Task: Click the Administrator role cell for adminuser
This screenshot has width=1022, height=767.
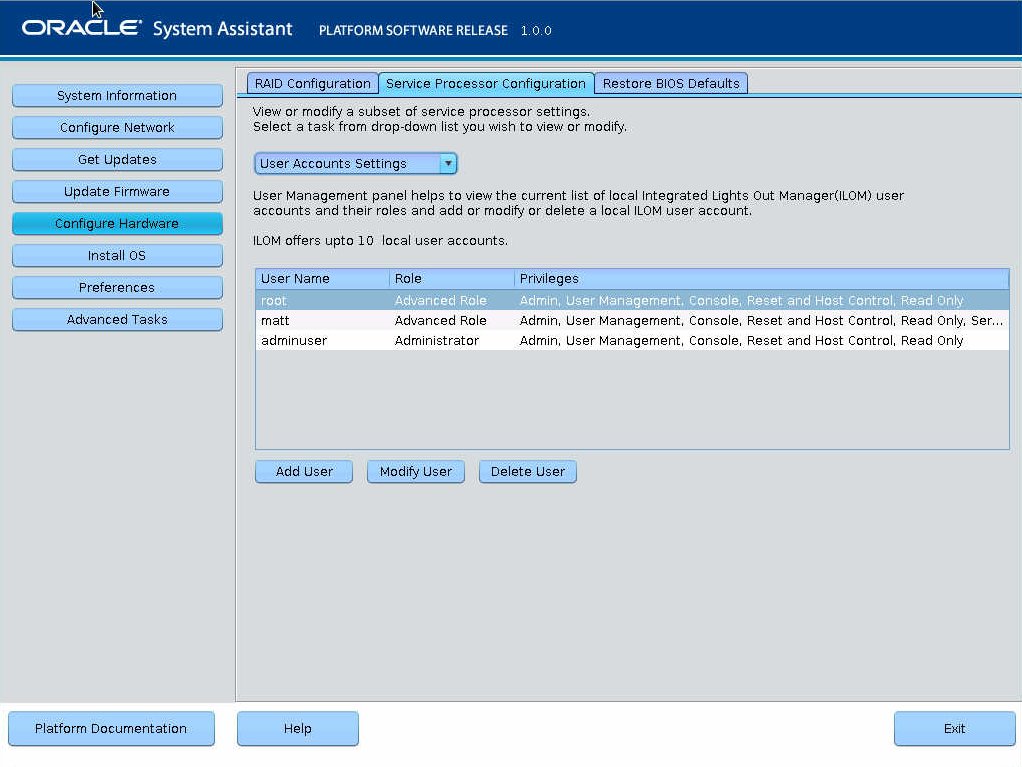Action: point(437,340)
